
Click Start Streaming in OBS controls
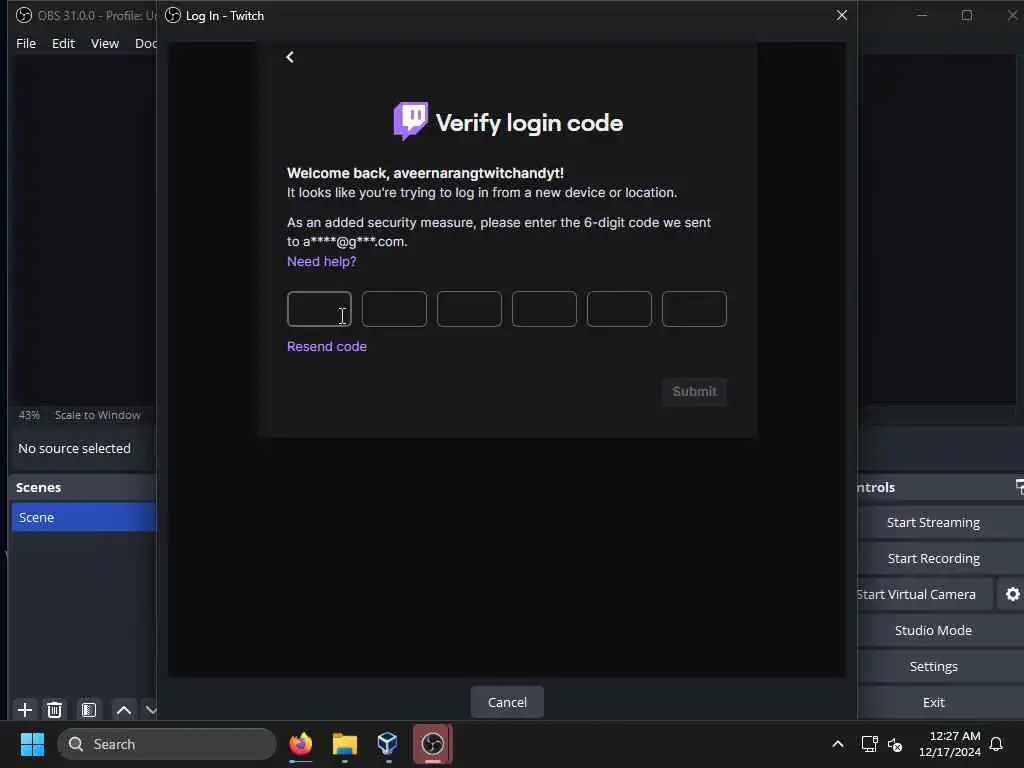point(933,522)
